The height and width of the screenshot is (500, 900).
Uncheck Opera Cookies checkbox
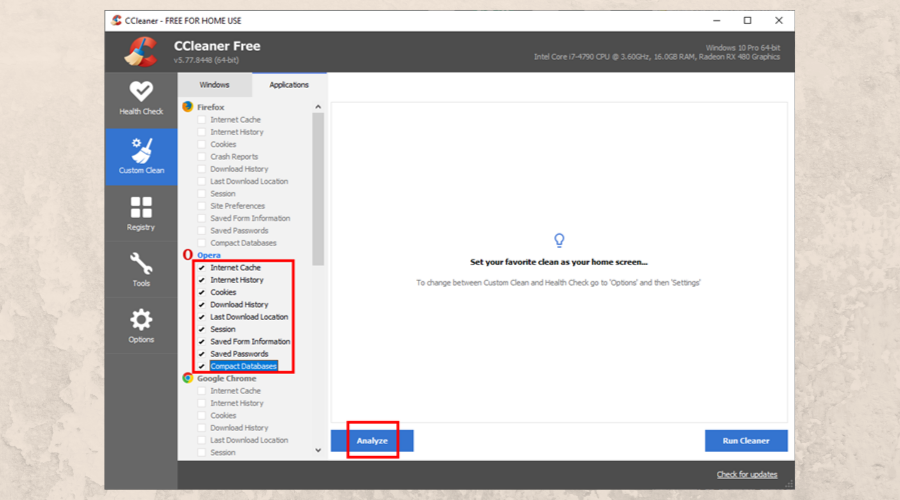(x=201, y=292)
